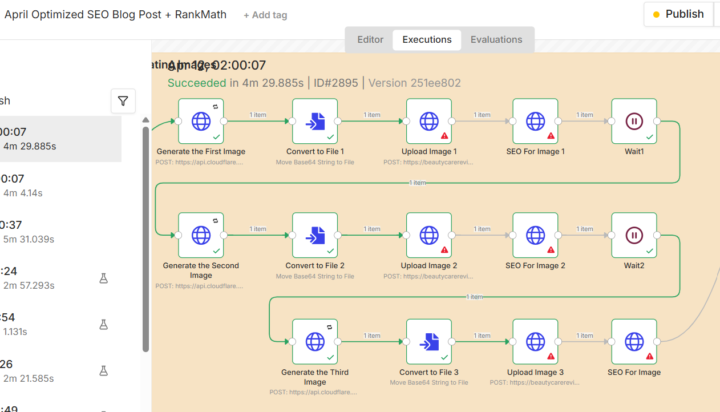Open the Generate the Second Image node

tap(201, 235)
